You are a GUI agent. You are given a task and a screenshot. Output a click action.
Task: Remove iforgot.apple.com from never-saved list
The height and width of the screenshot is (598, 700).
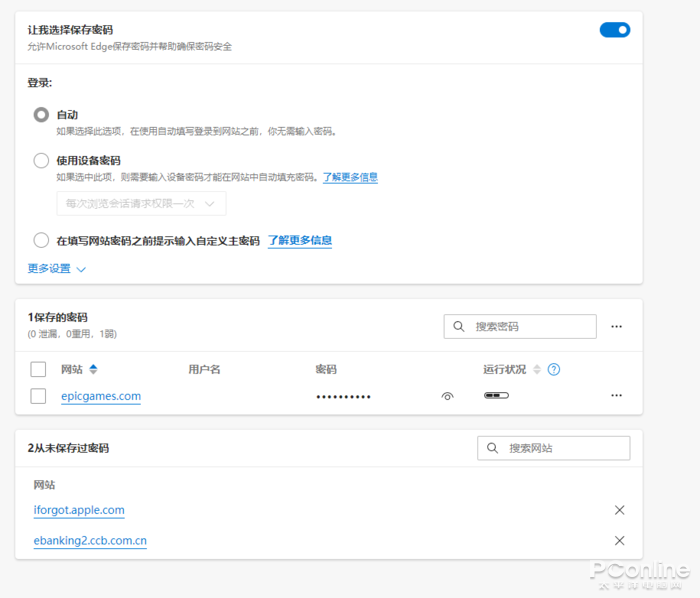click(x=619, y=510)
